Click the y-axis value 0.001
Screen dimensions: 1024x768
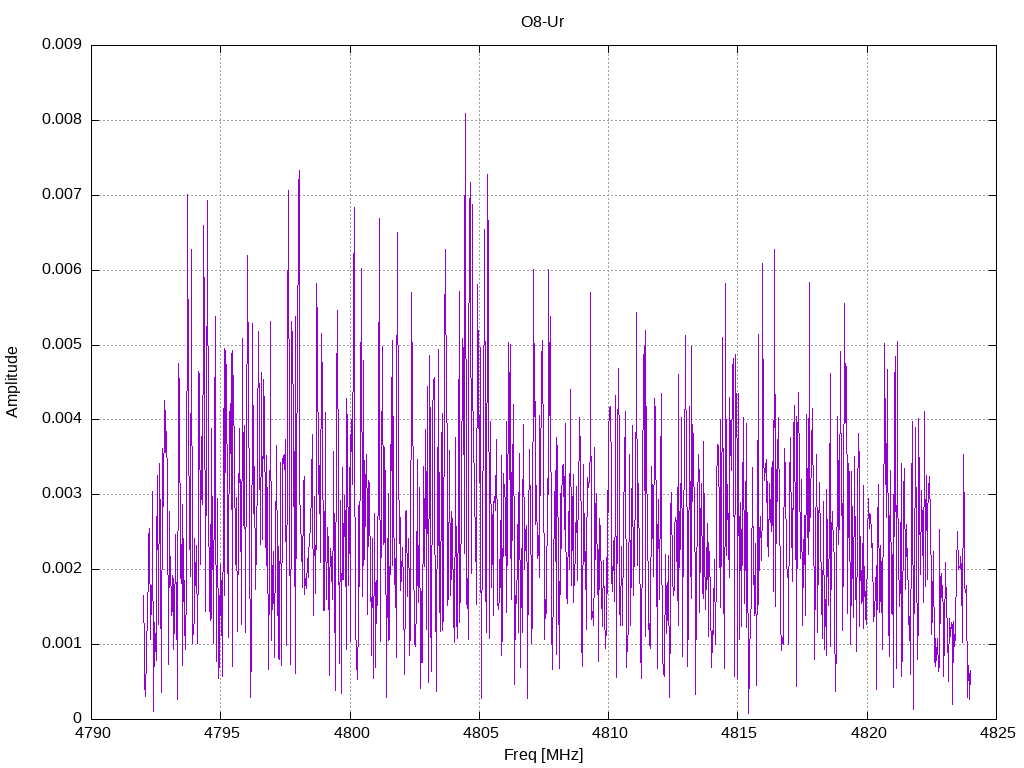pyautogui.click(x=62, y=643)
